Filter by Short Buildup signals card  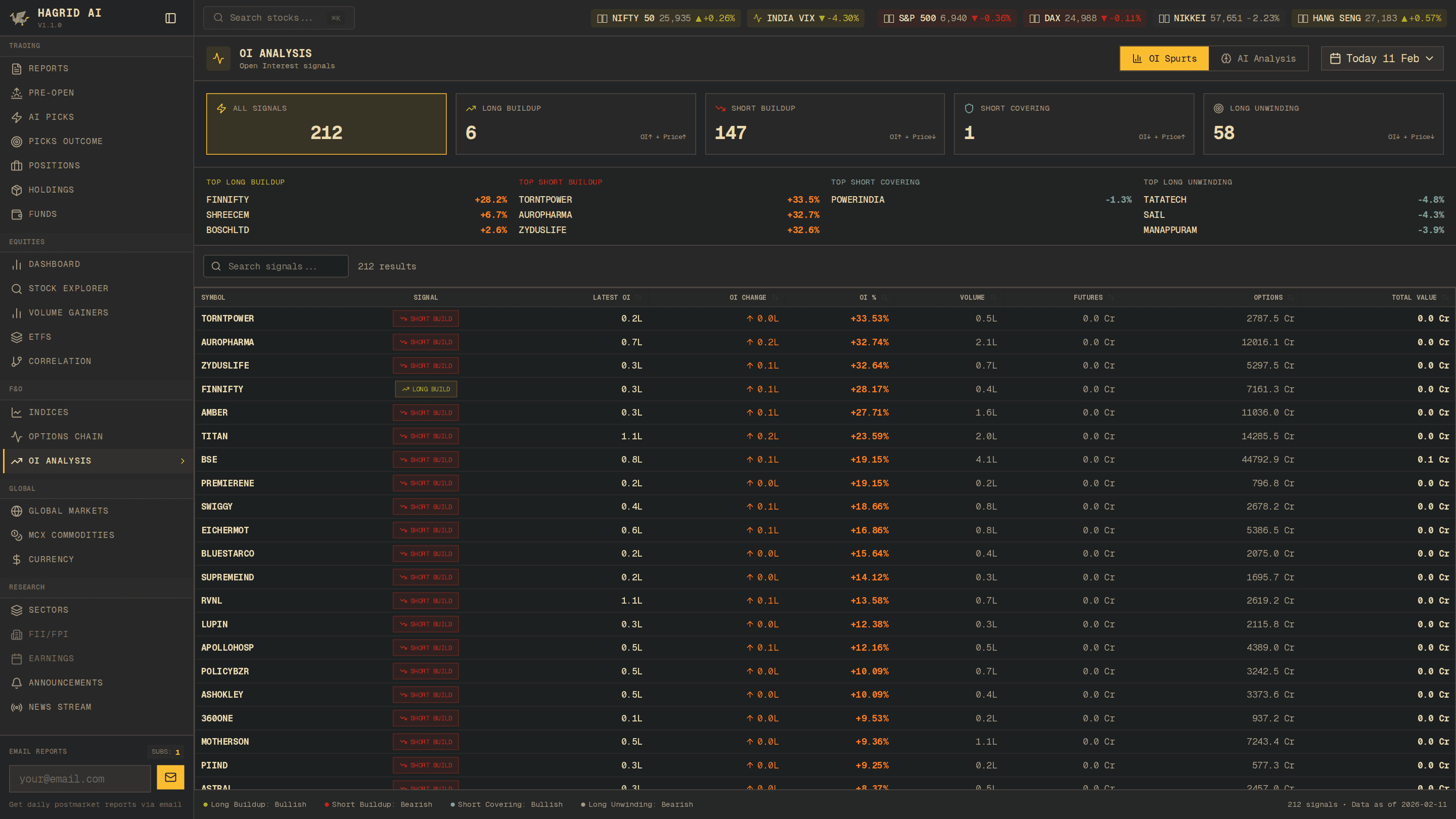[824, 124]
